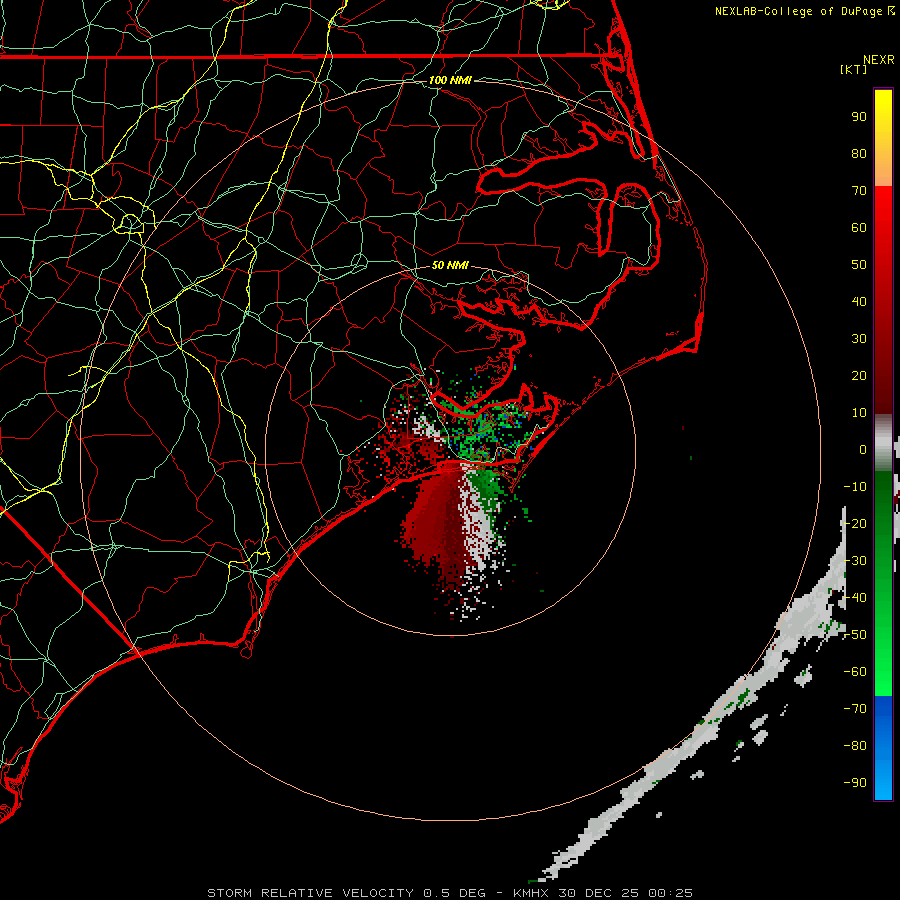The height and width of the screenshot is (900, 900).
Task: Click the 00:25 time in caption
Action: pyautogui.click(x=671, y=893)
